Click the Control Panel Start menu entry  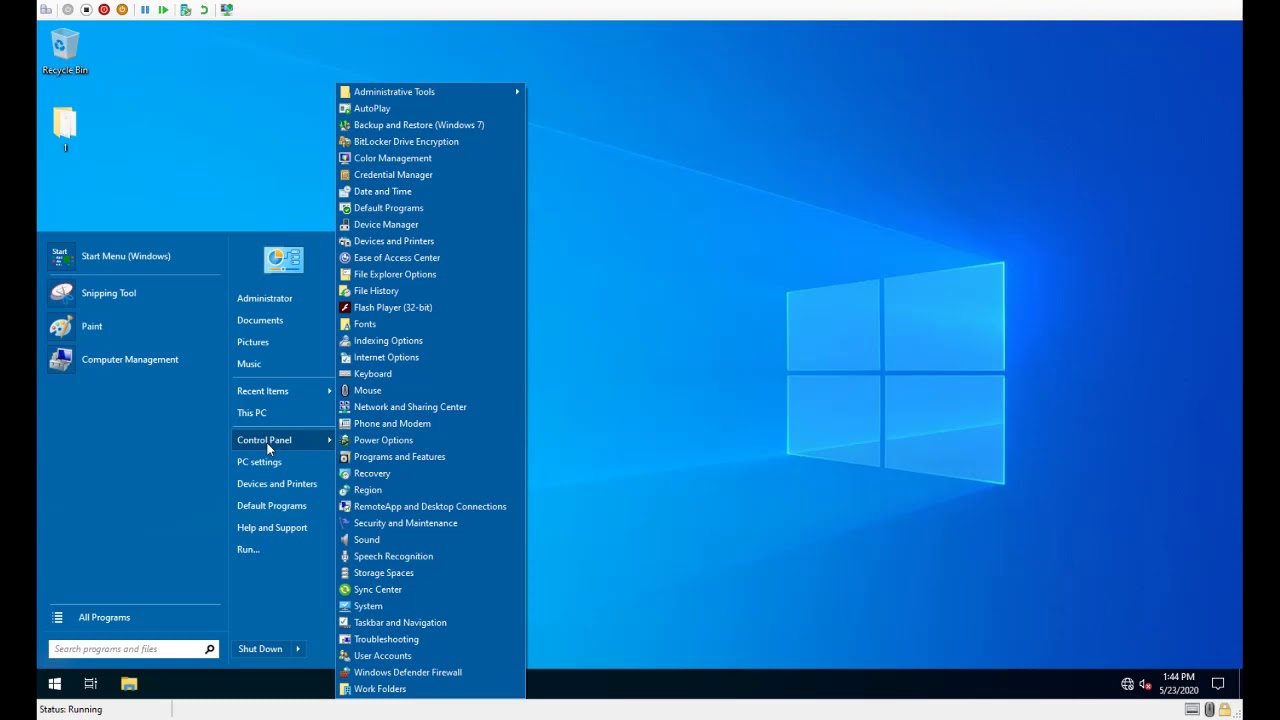[283, 440]
